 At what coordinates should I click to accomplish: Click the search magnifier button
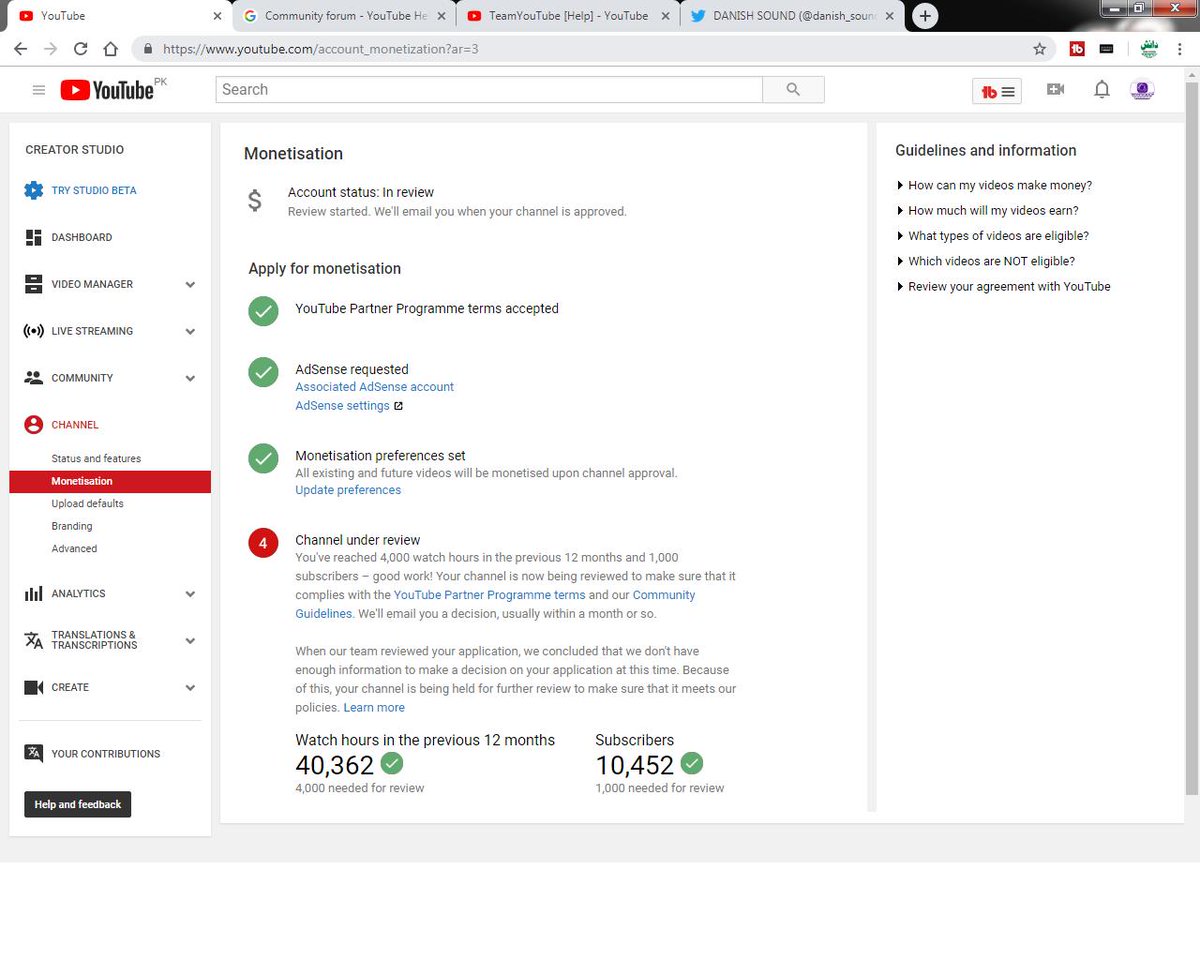(x=793, y=89)
